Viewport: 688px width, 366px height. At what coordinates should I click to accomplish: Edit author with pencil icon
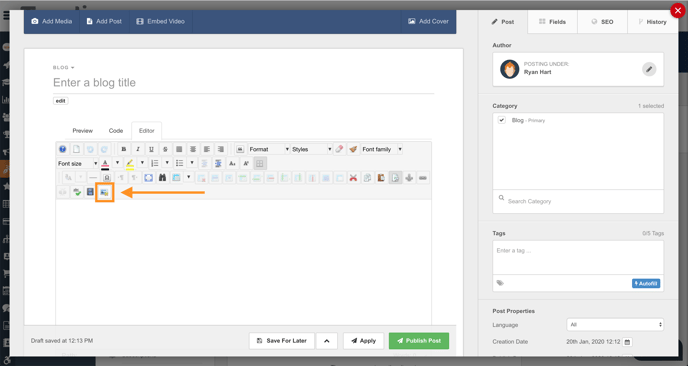649,69
